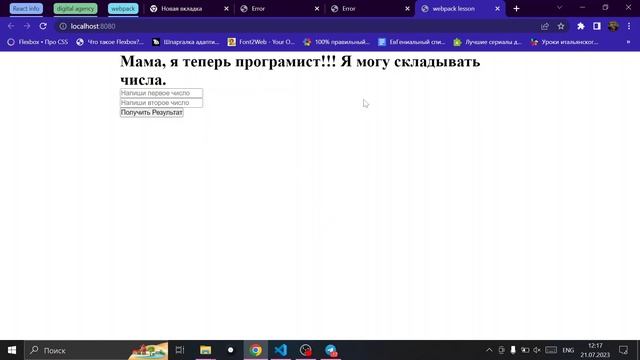Viewport: 640px width, 360px height.
Task: Open Chrome extensions puzzle icon
Action: pos(581,26)
